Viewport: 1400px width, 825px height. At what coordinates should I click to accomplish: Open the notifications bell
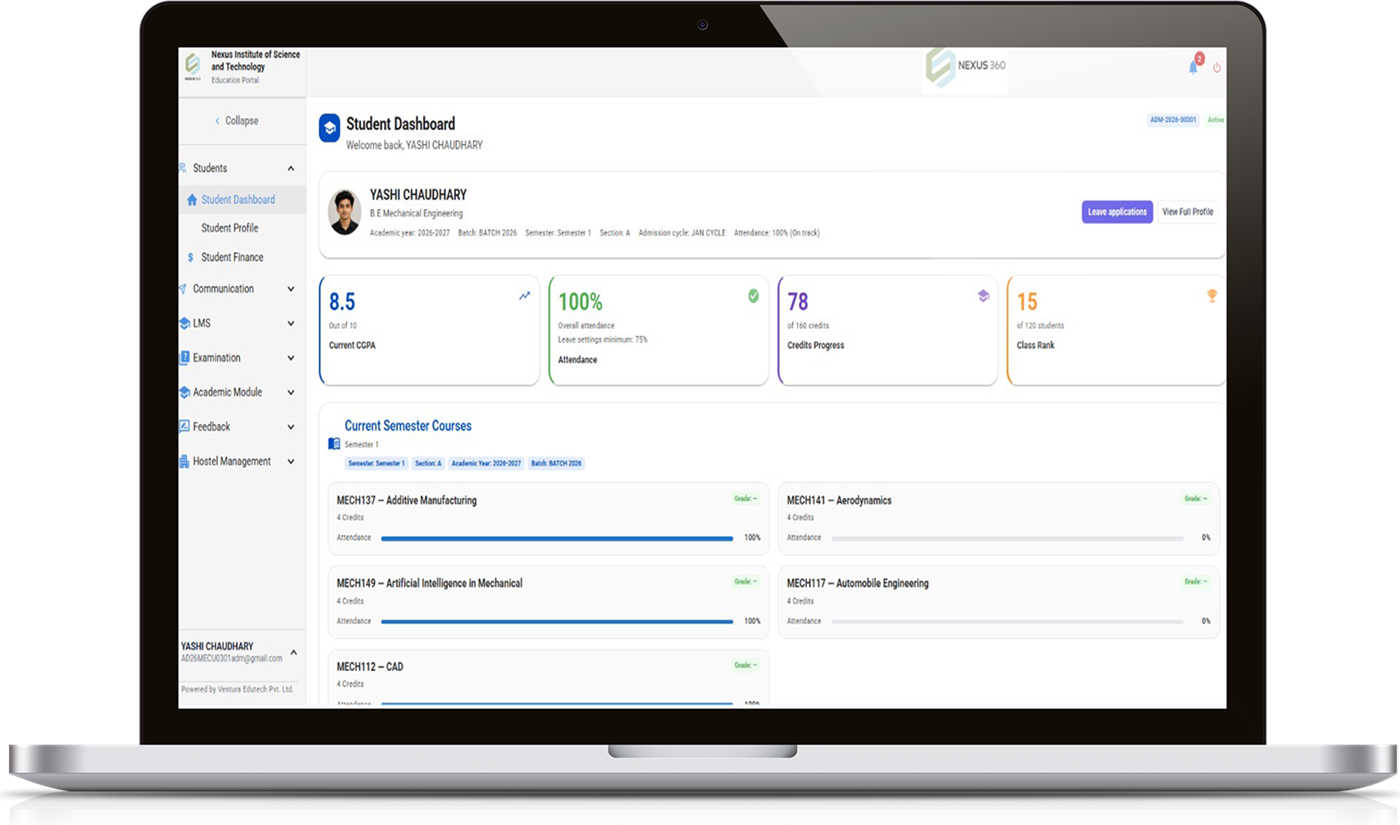[1193, 66]
